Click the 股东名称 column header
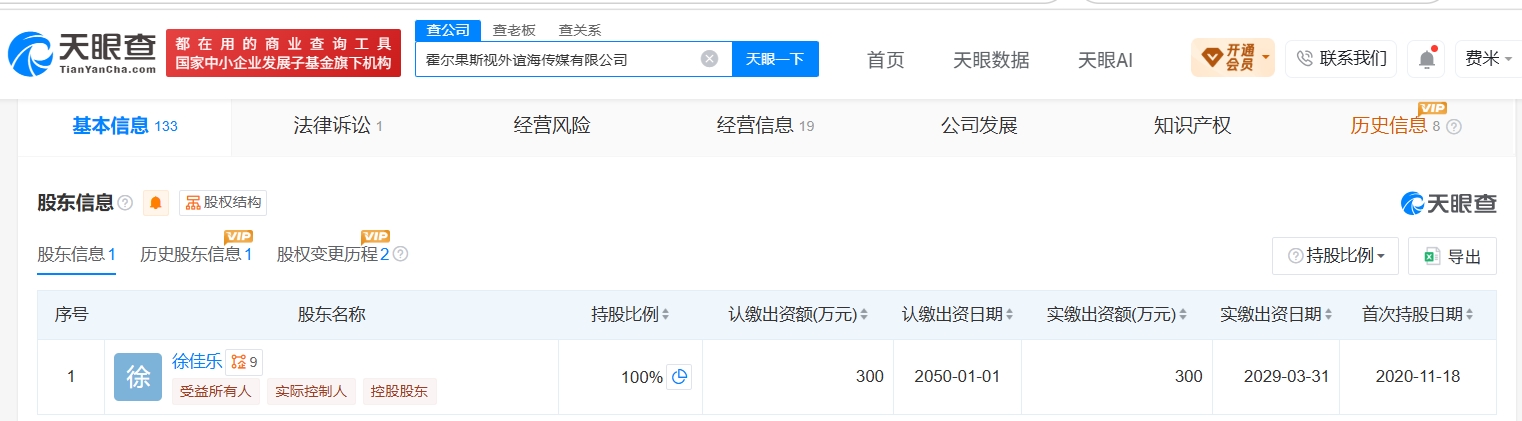The width and height of the screenshot is (1522, 421). (332, 314)
